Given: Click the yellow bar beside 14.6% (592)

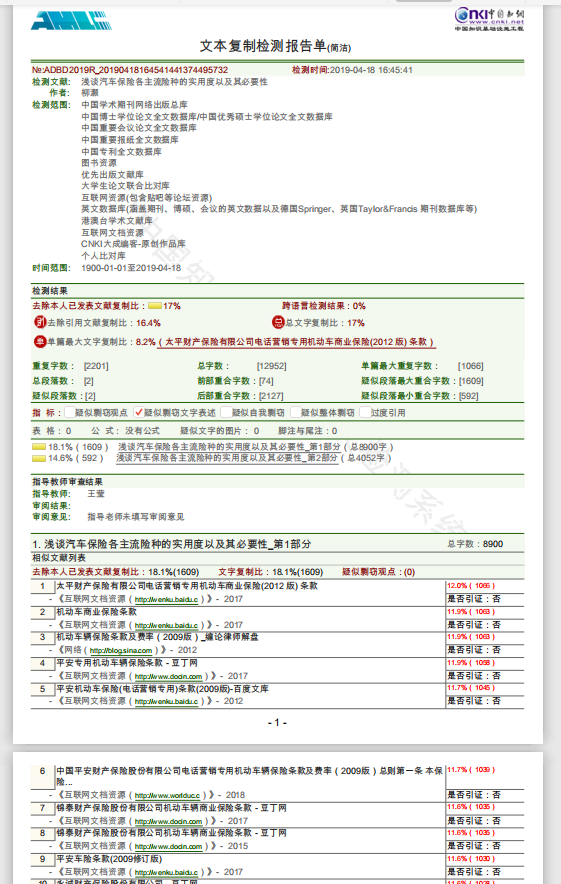Looking at the screenshot, I should (39, 458).
